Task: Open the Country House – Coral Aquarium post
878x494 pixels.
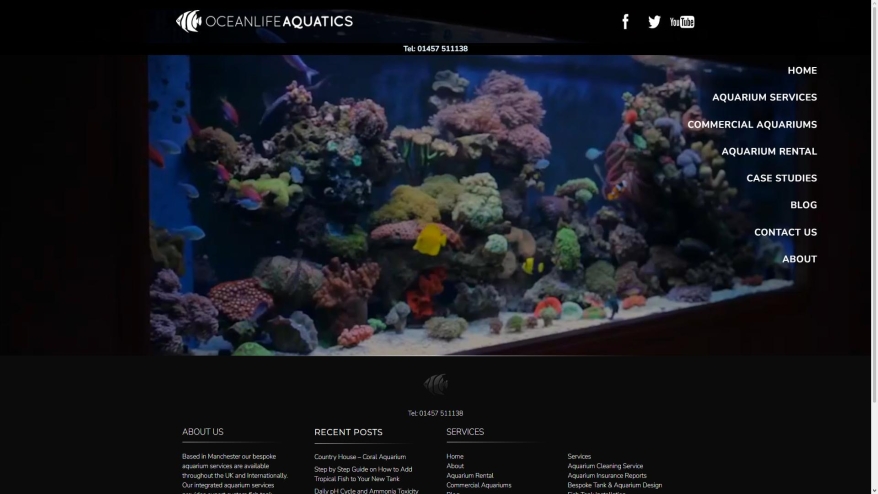Action: pyautogui.click(x=360, y=456)
